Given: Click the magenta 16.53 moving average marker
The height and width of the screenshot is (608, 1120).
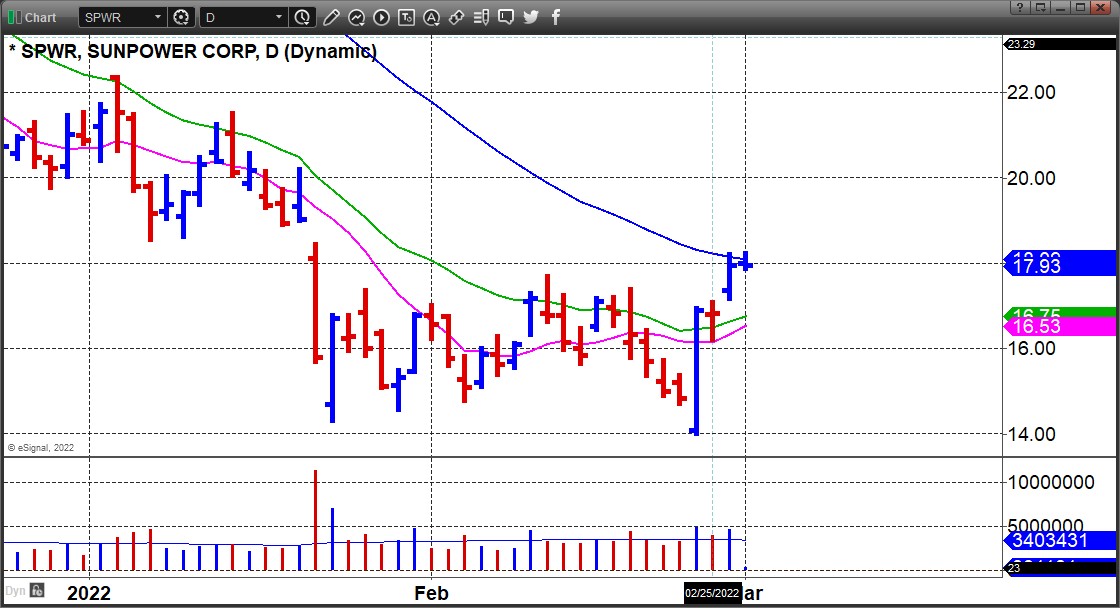Looking at the screenshot, I should [1060, 327].
